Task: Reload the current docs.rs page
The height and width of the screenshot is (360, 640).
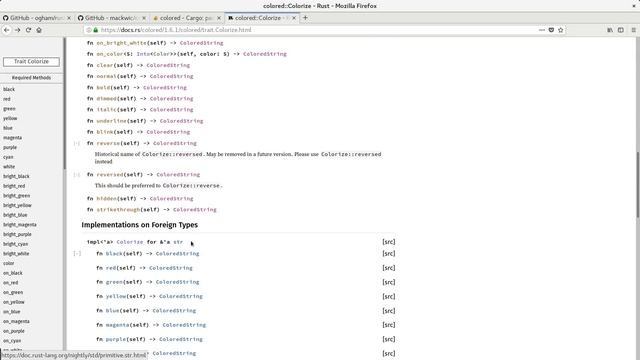Action: tap(28, 30)
